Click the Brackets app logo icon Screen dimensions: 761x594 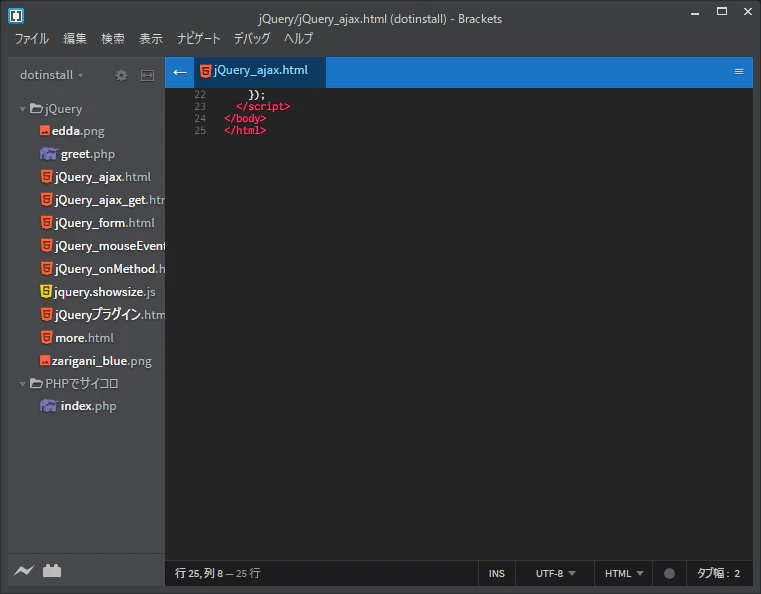pos(16,16)
